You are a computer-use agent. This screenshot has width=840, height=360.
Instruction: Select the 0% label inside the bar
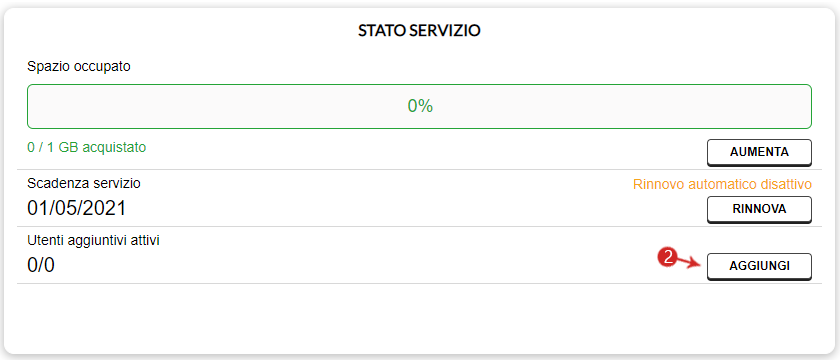coord(420,106)
